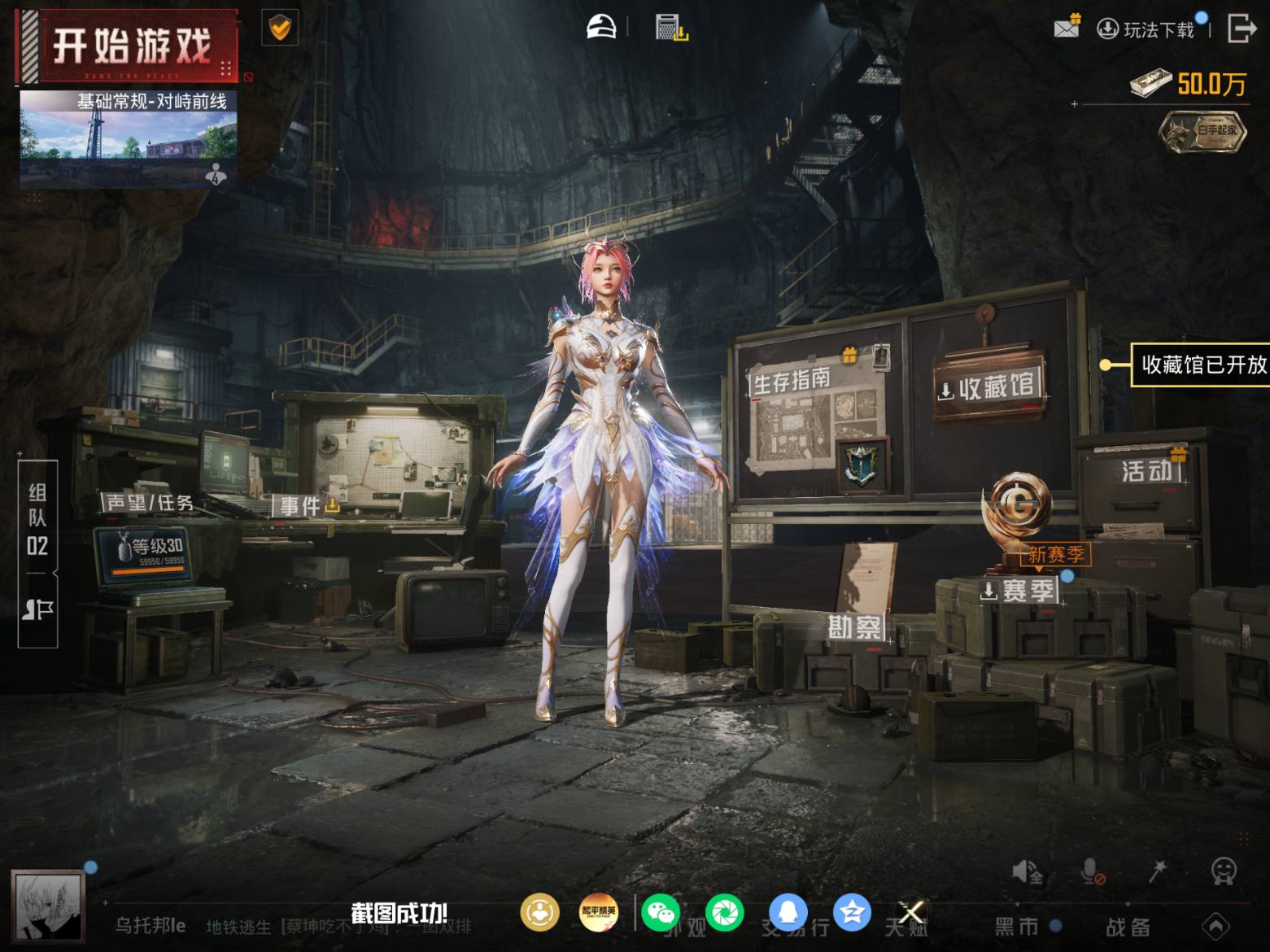Screen dimensions: 1270x952
Task: Toggle the speaker voice channel icon
Action: point(1028,871)
